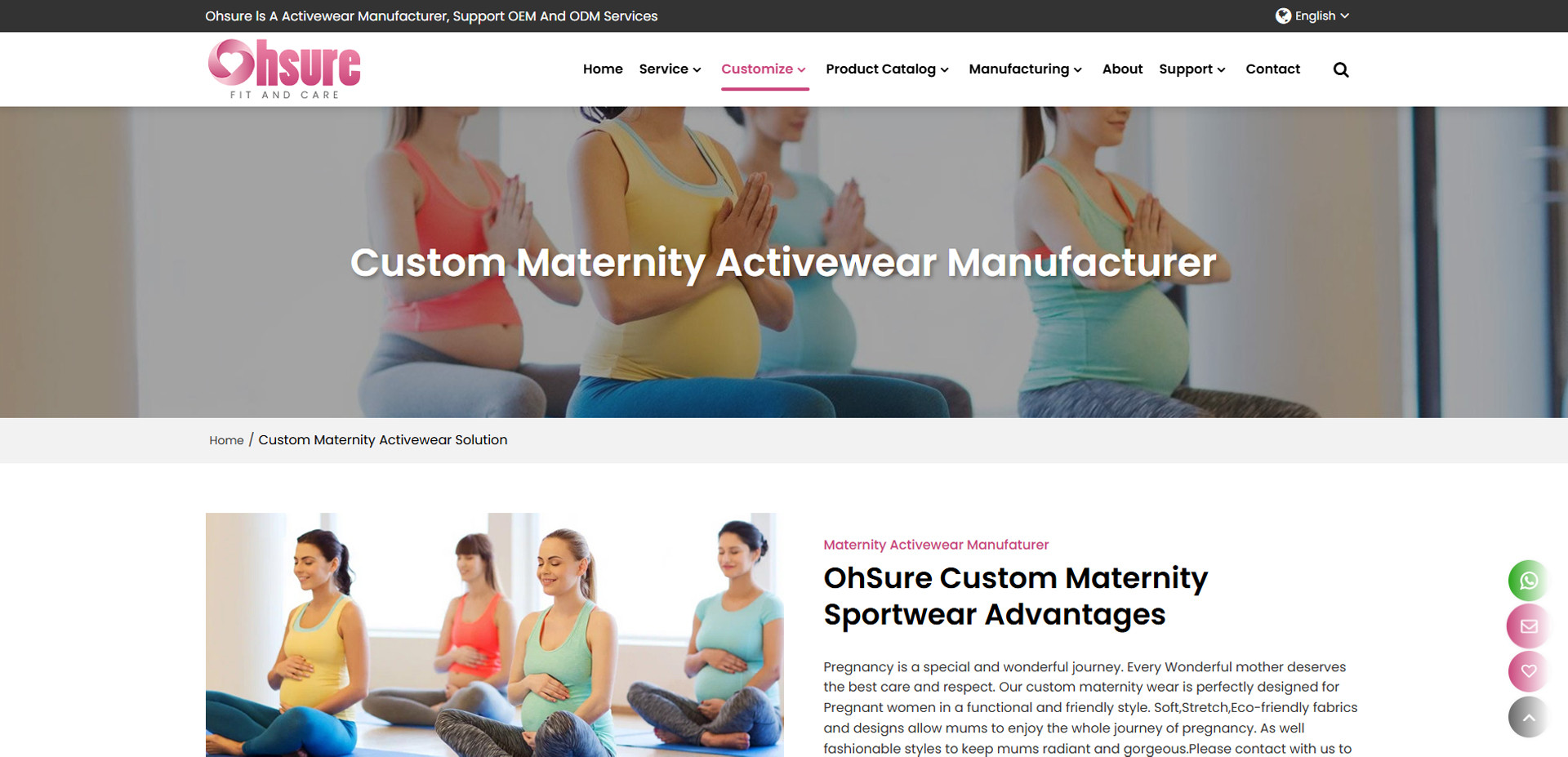Image resolution: width=1568 pixels, height=757 pixels.
Task: Expand the Product Catalog dropdown
Action: tap(887, 69)
